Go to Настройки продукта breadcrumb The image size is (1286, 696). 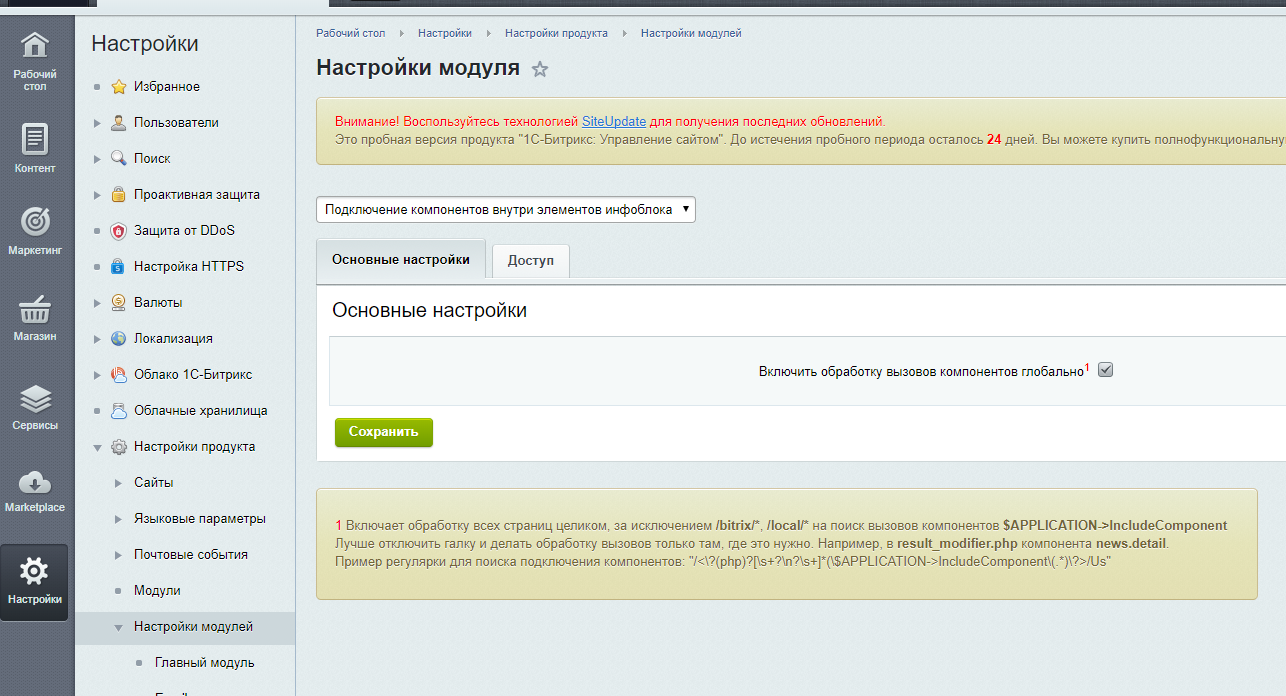point(556,33)
